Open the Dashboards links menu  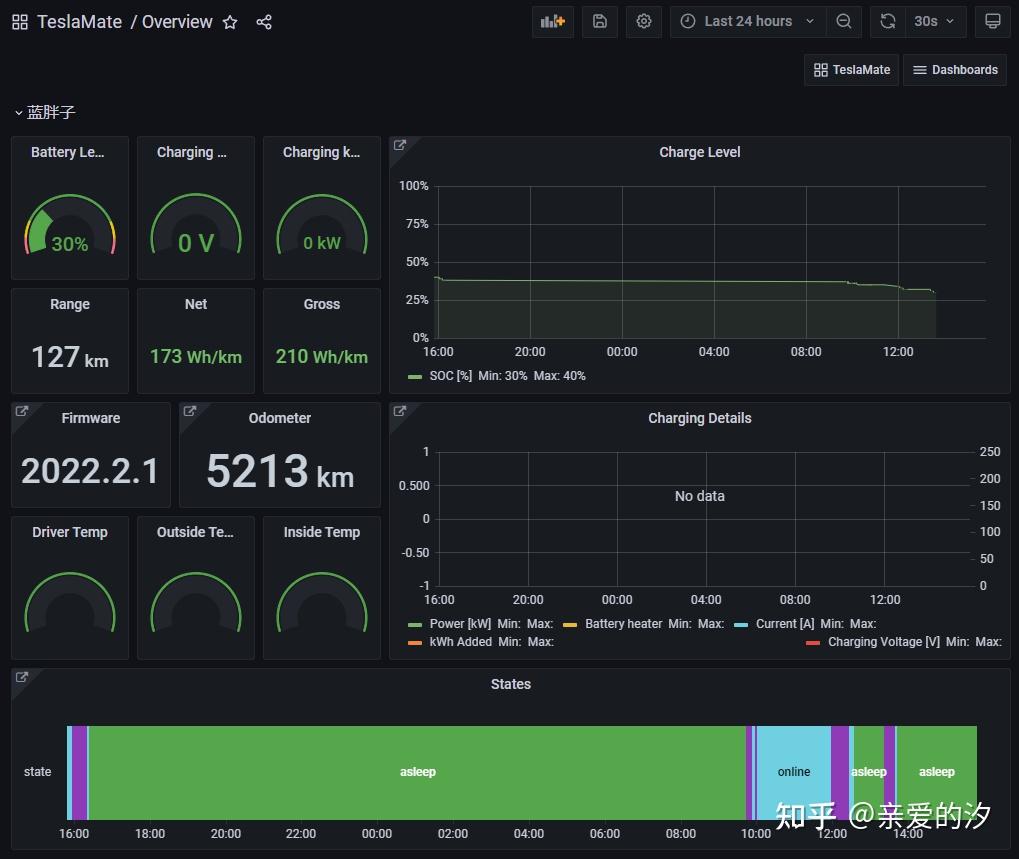click(955, 70)
